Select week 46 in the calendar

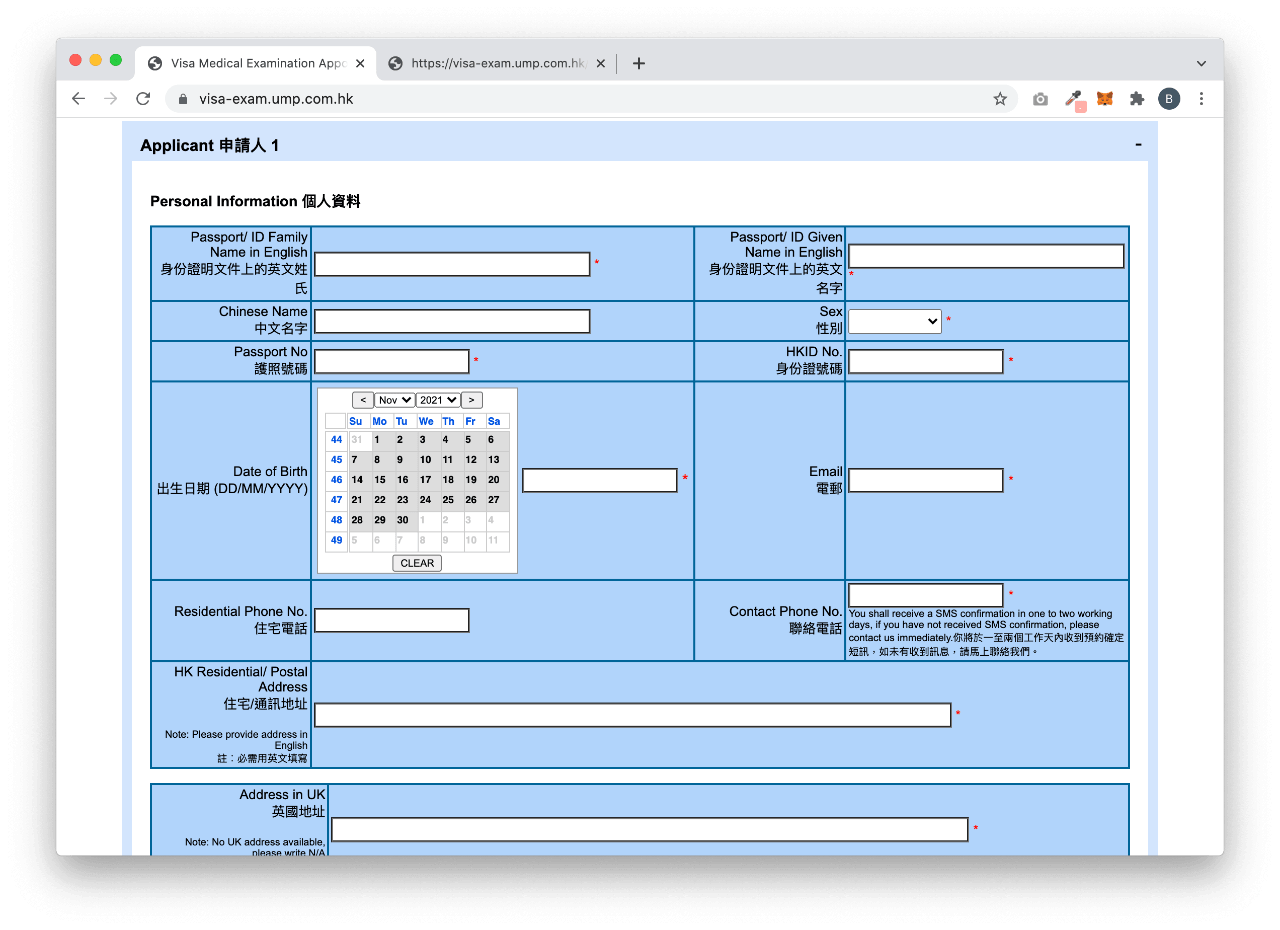(x=336, y=480)
